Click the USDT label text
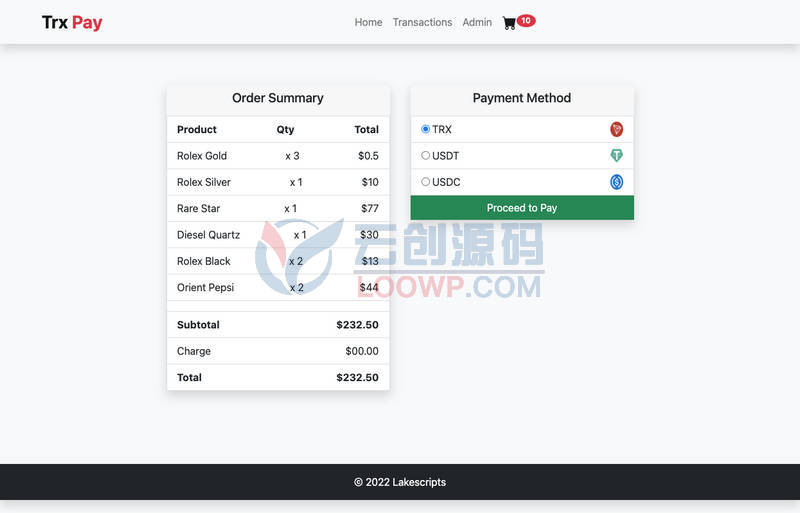800x513 pixels. (x=445, y=156)
